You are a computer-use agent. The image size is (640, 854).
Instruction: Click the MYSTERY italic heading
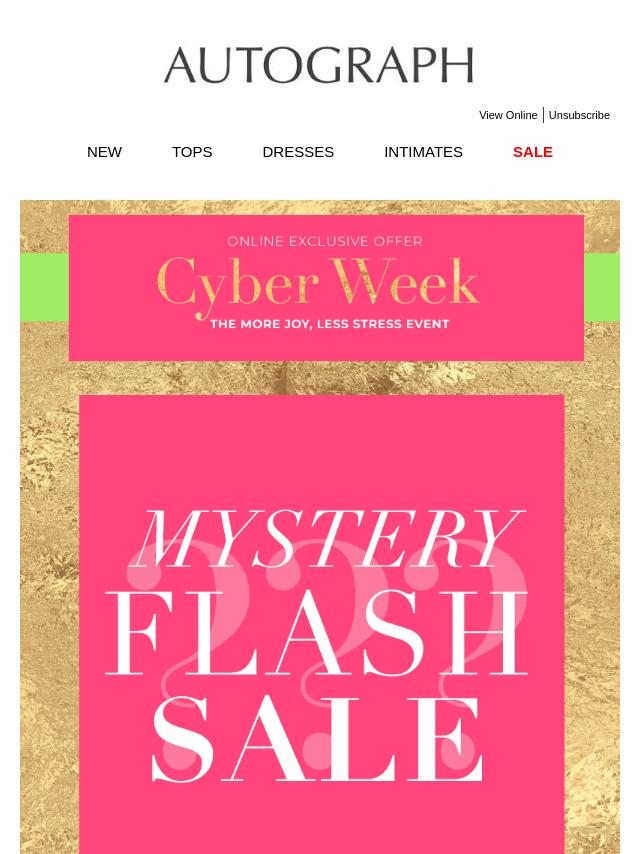click(x=330, y=539)
